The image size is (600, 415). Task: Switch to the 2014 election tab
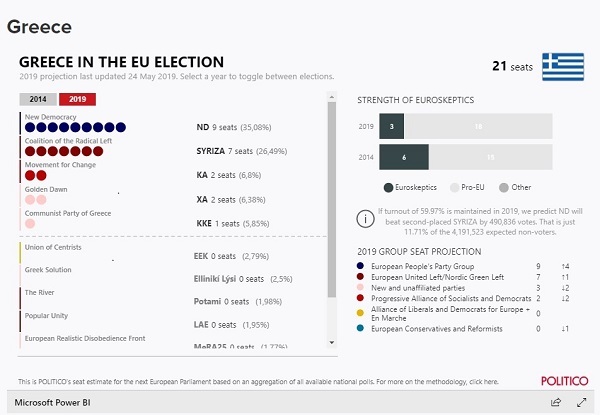[x=38, y=99]
